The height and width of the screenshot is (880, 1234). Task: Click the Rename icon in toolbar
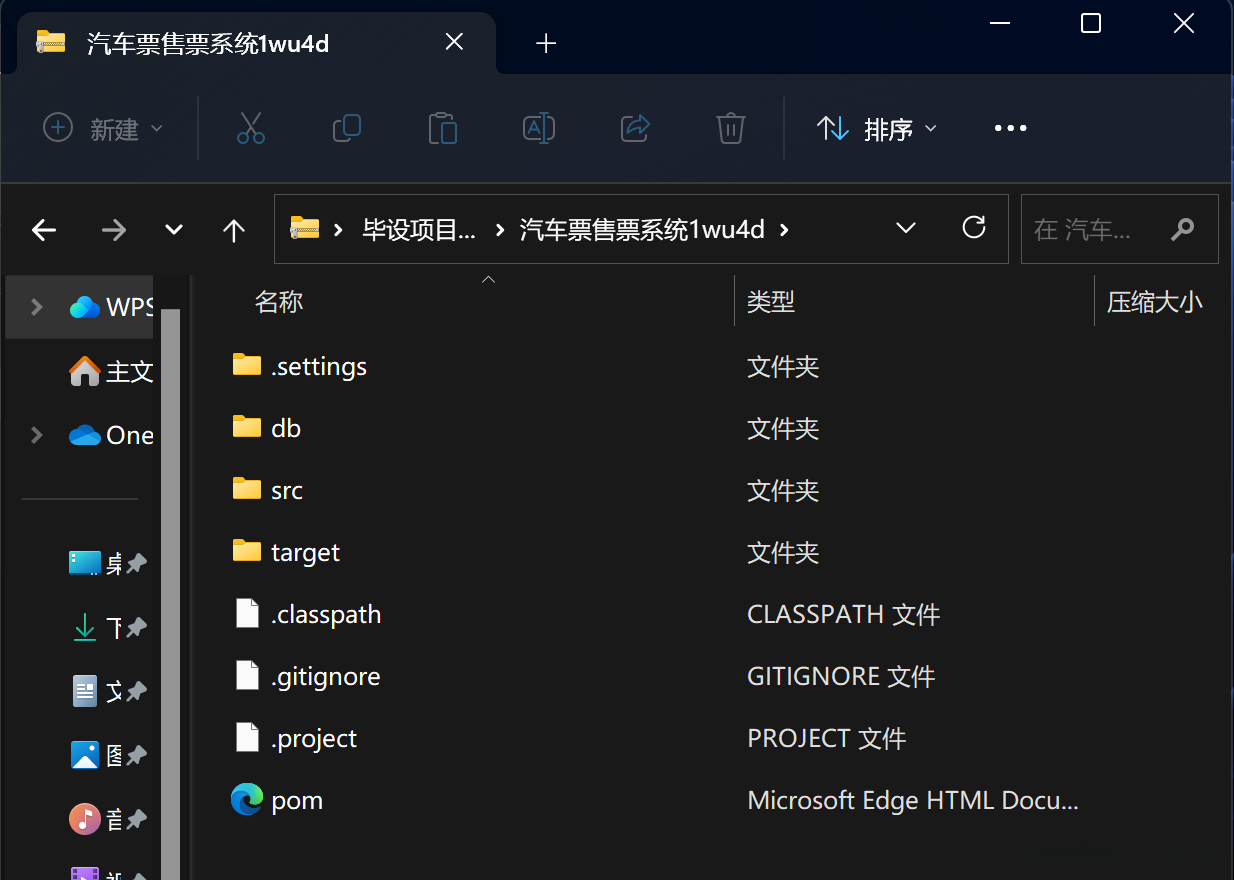pos(539,128)
